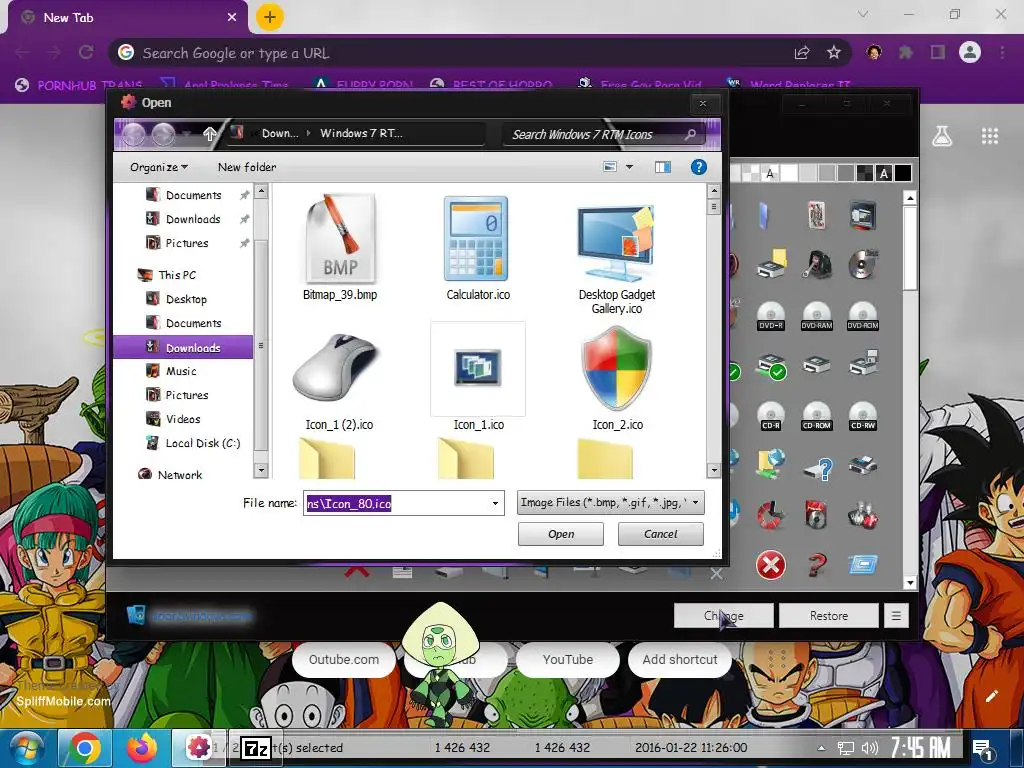Click the Forward arrow in the Open dialog

[x=163, y=134]
